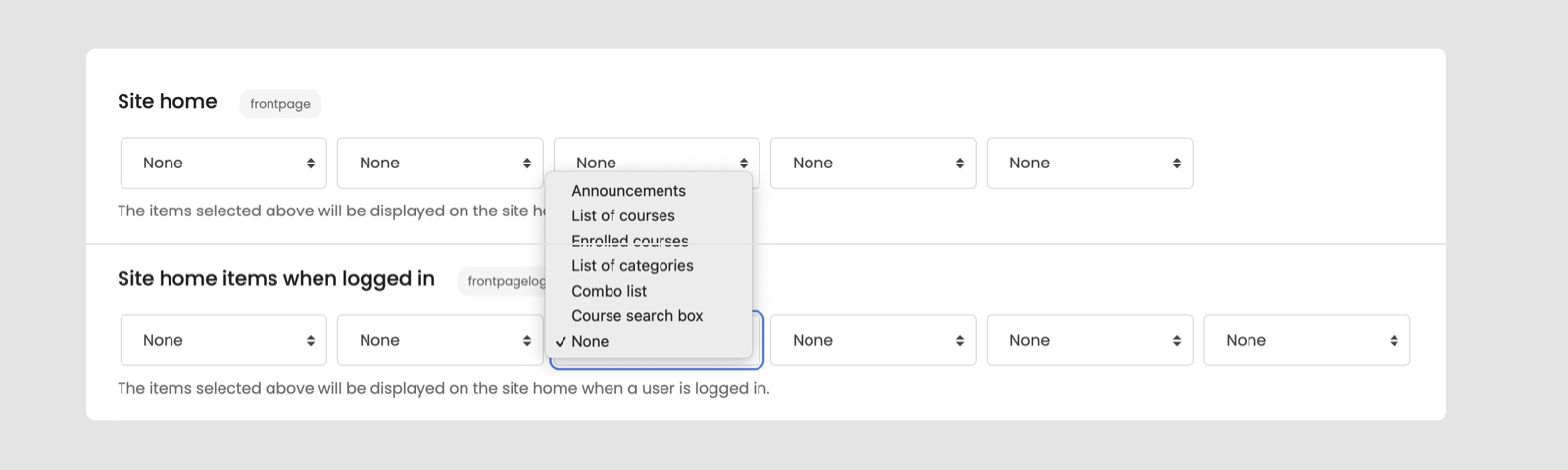Expand second dropdown under logged in items
This screenshot has width=1568, height=470.
[x=440, y=340]
